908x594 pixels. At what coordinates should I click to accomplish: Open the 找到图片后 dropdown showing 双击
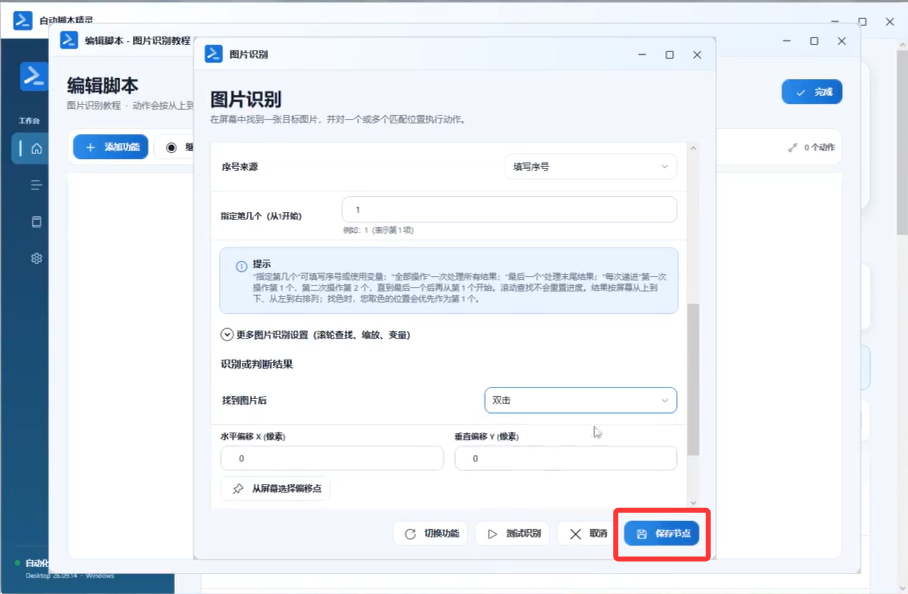[x=580, y=400]
